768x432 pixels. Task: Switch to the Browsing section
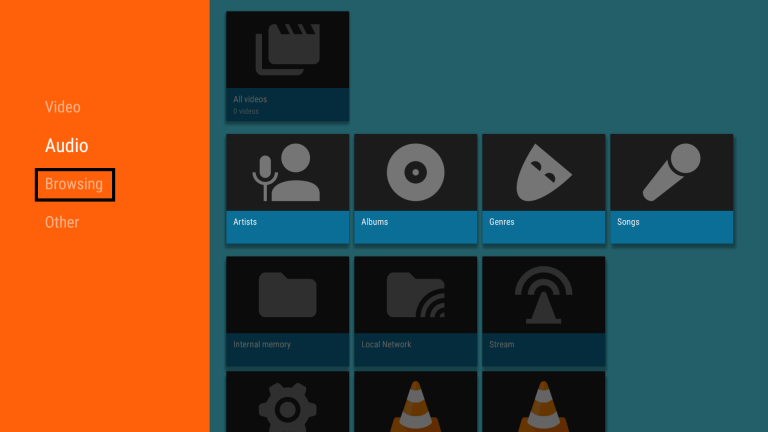pos(74,184)
